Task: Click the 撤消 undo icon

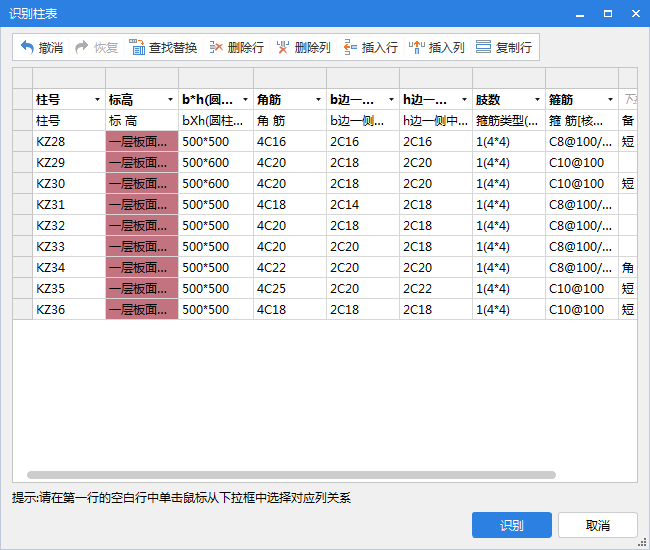Action: point(27,47)
